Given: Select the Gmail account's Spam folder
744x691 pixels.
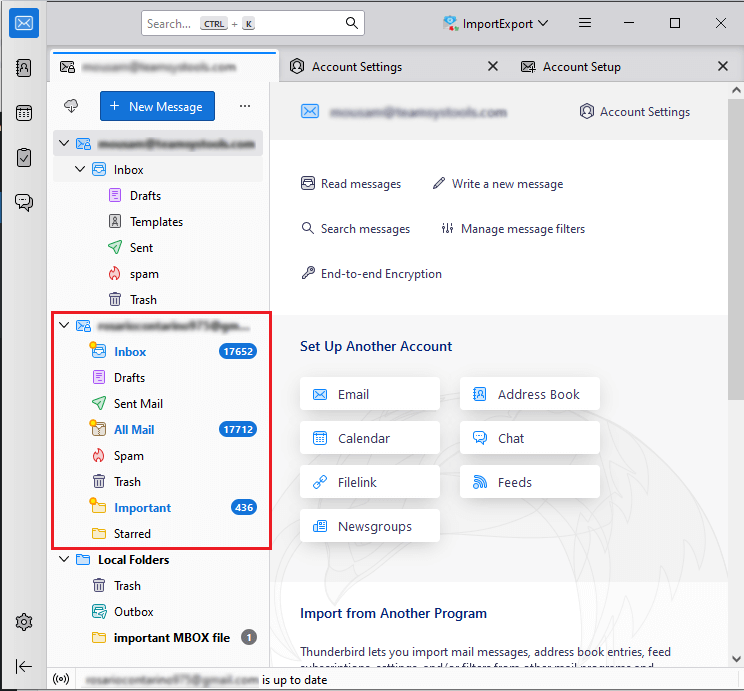Looking at the screenshot, I should coord(158,456).
